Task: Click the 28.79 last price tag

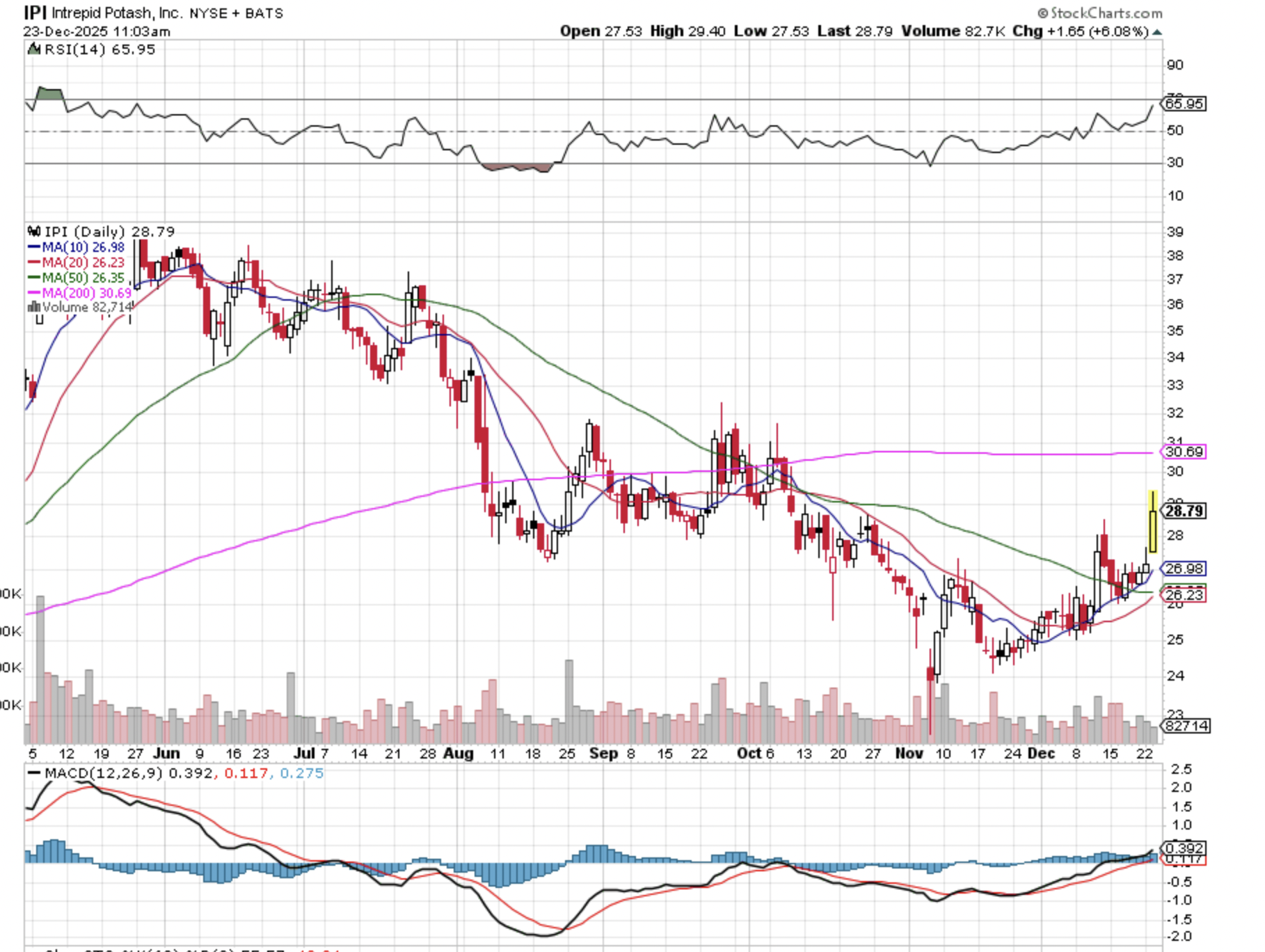Action: 1184,511
